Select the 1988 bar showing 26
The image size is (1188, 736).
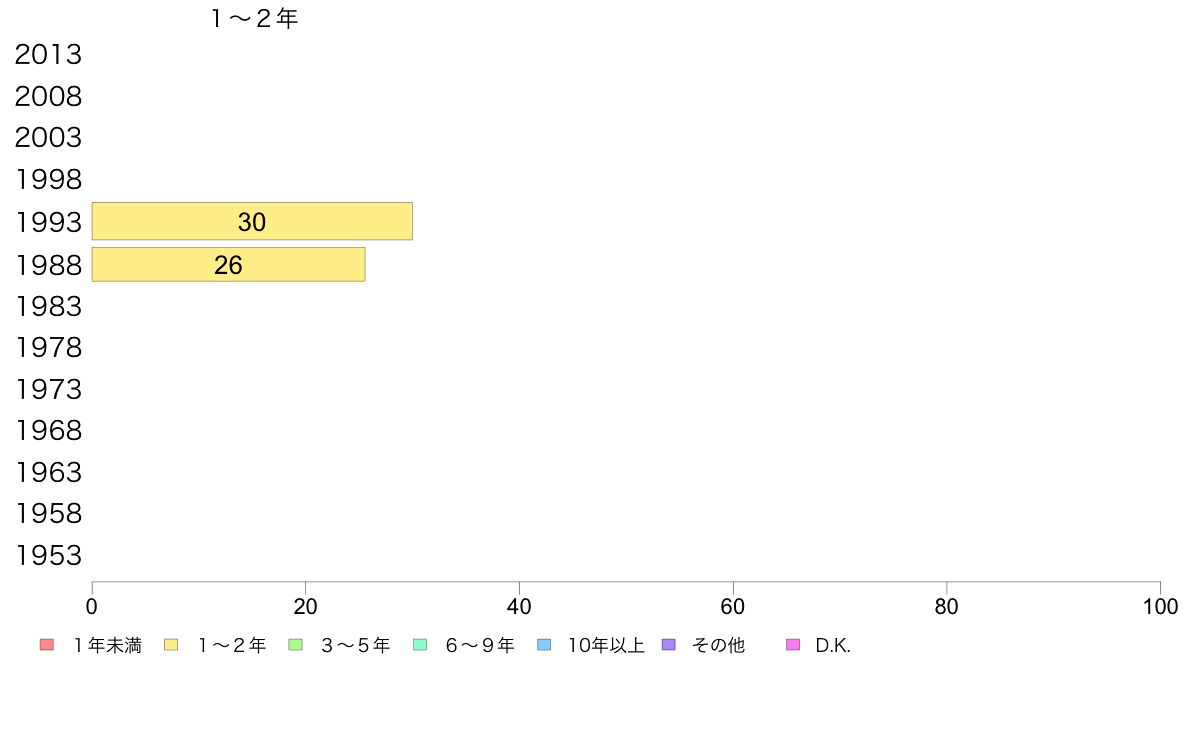click(x=228, y=265)
